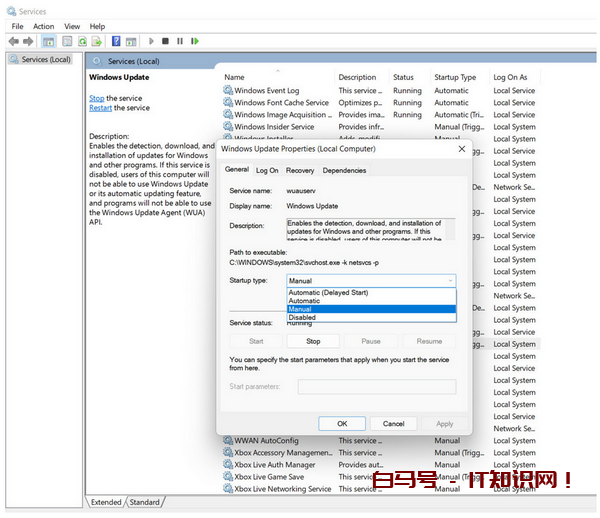Select Disabled in the startup type list
Screen dimensions: 600x518
pyautogui.click(x=302, y=318)
